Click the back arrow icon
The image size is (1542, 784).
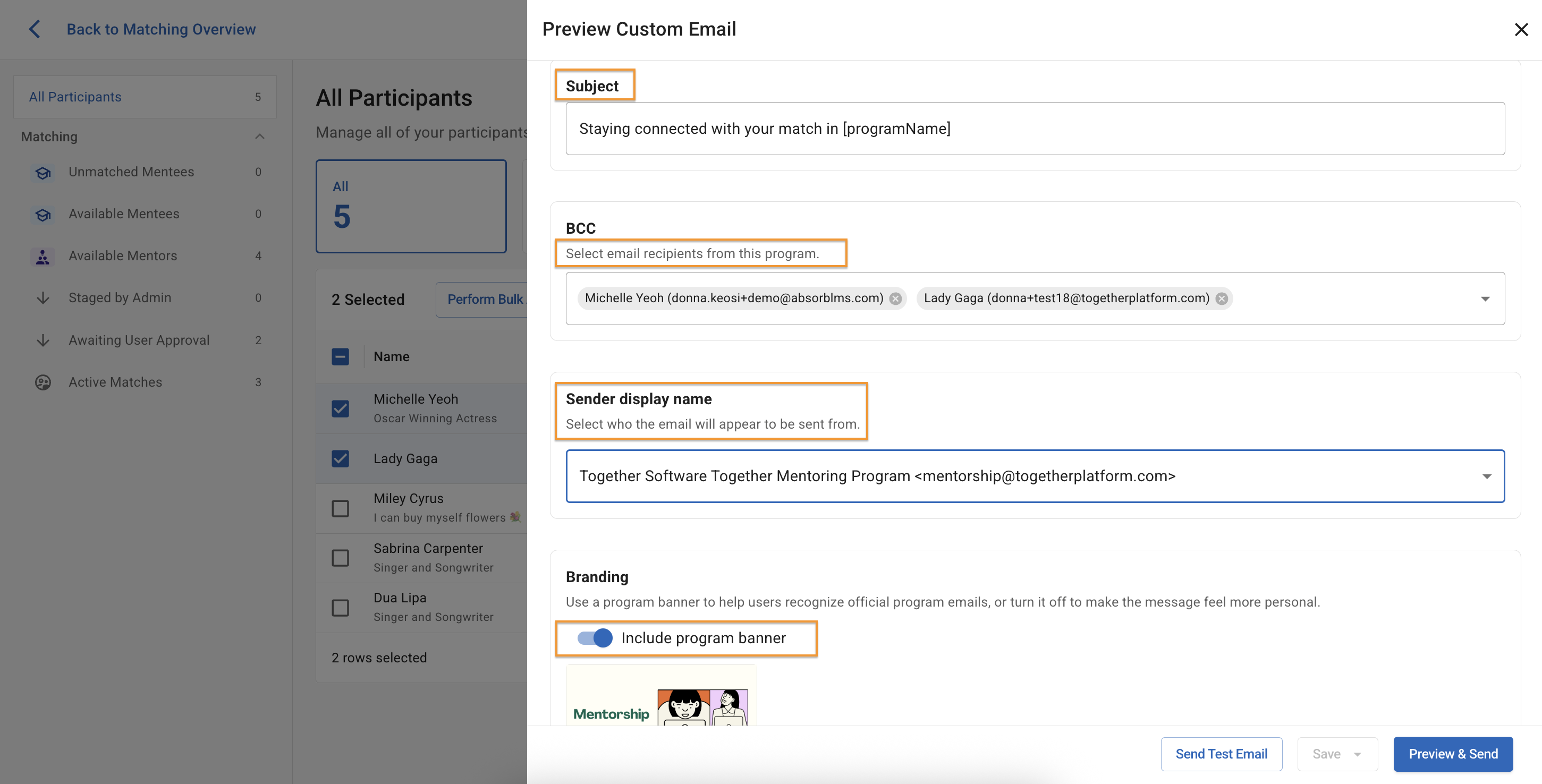[x=35, y=29]
